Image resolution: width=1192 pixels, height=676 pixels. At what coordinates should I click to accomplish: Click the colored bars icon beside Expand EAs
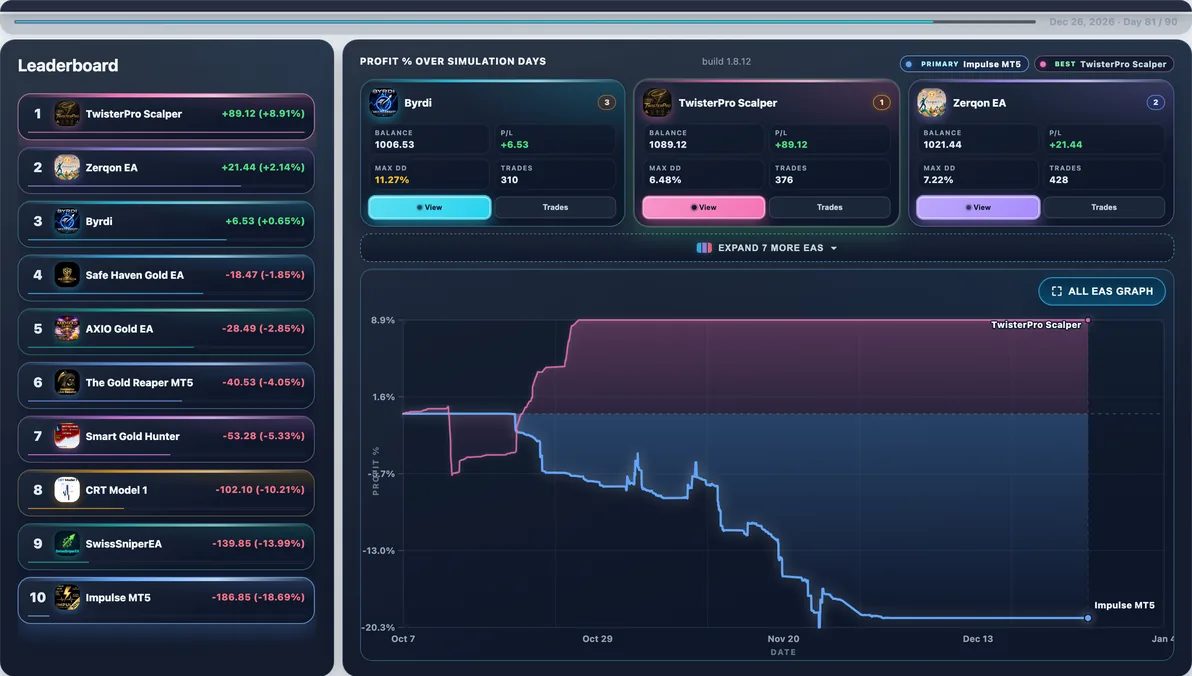pyautogui.click(x=704, y=248)
